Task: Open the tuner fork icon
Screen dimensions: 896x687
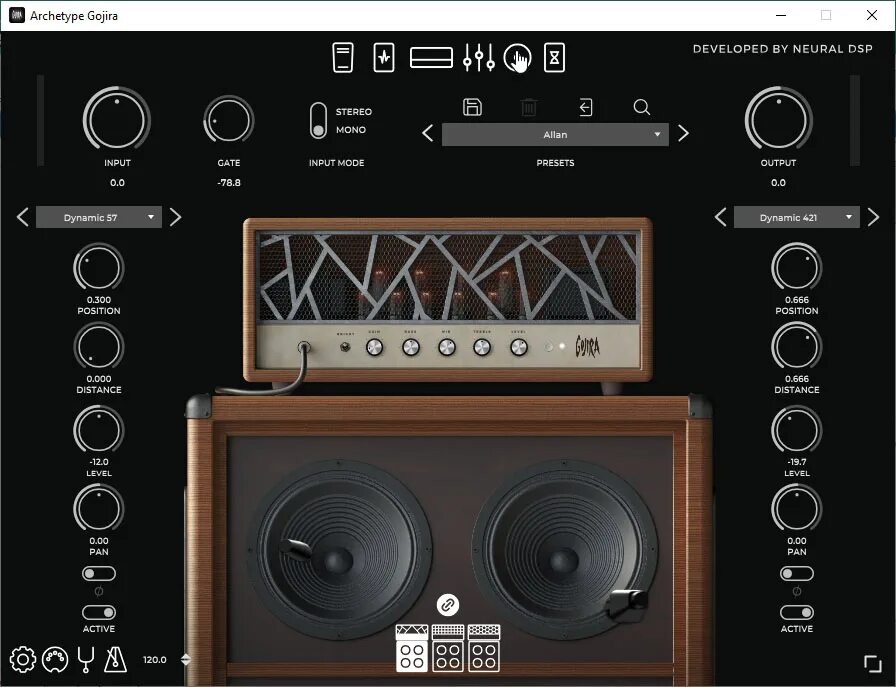Action: tap(86, 660)
